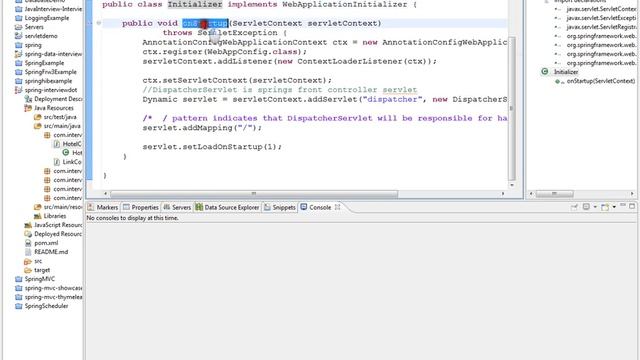Switch to Data Source Explorer tab
Viewport: 640px width, 360px height.
(x=227, y=207)
